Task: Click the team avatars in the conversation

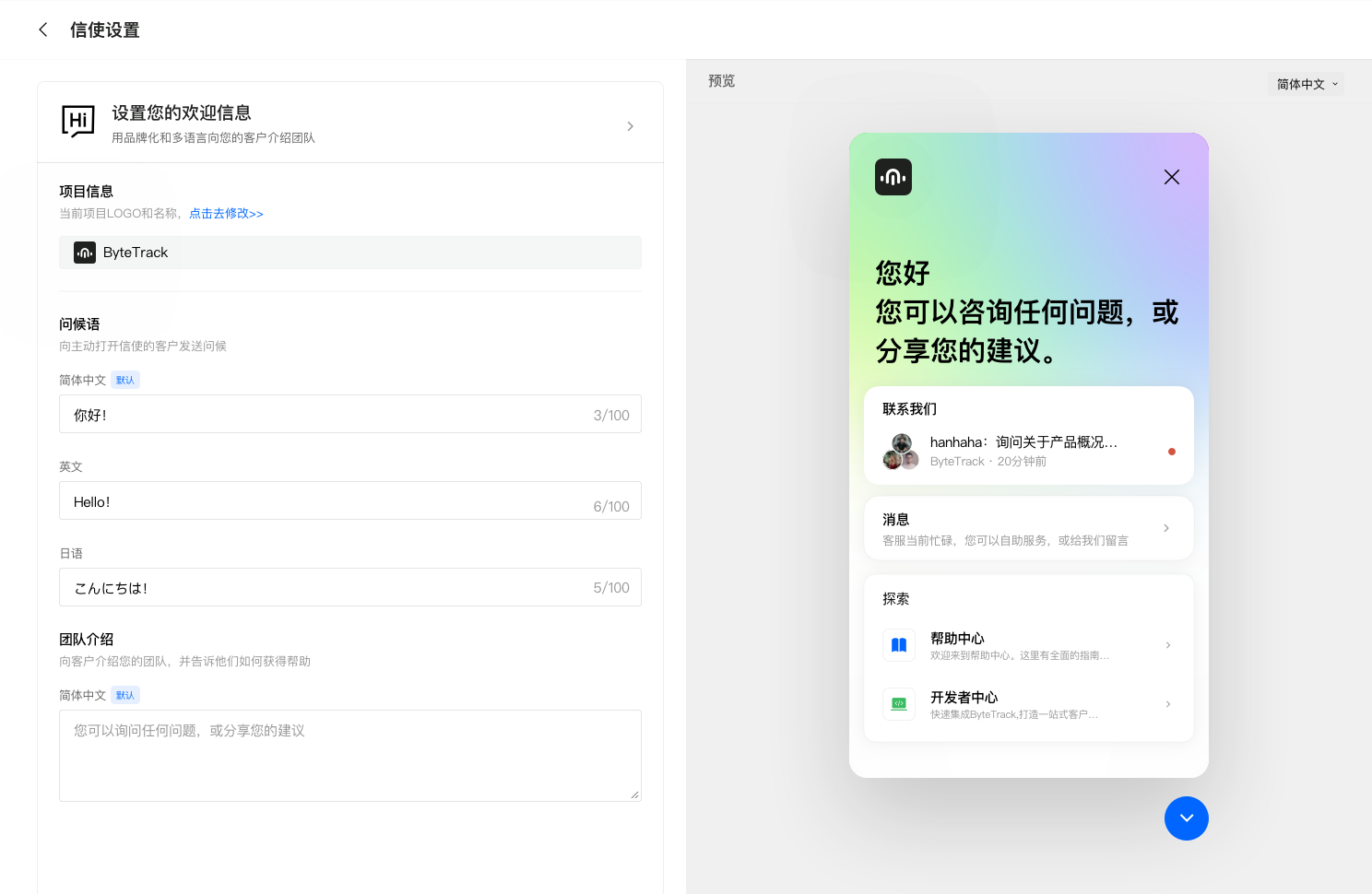Action: [x=901, y=452]
